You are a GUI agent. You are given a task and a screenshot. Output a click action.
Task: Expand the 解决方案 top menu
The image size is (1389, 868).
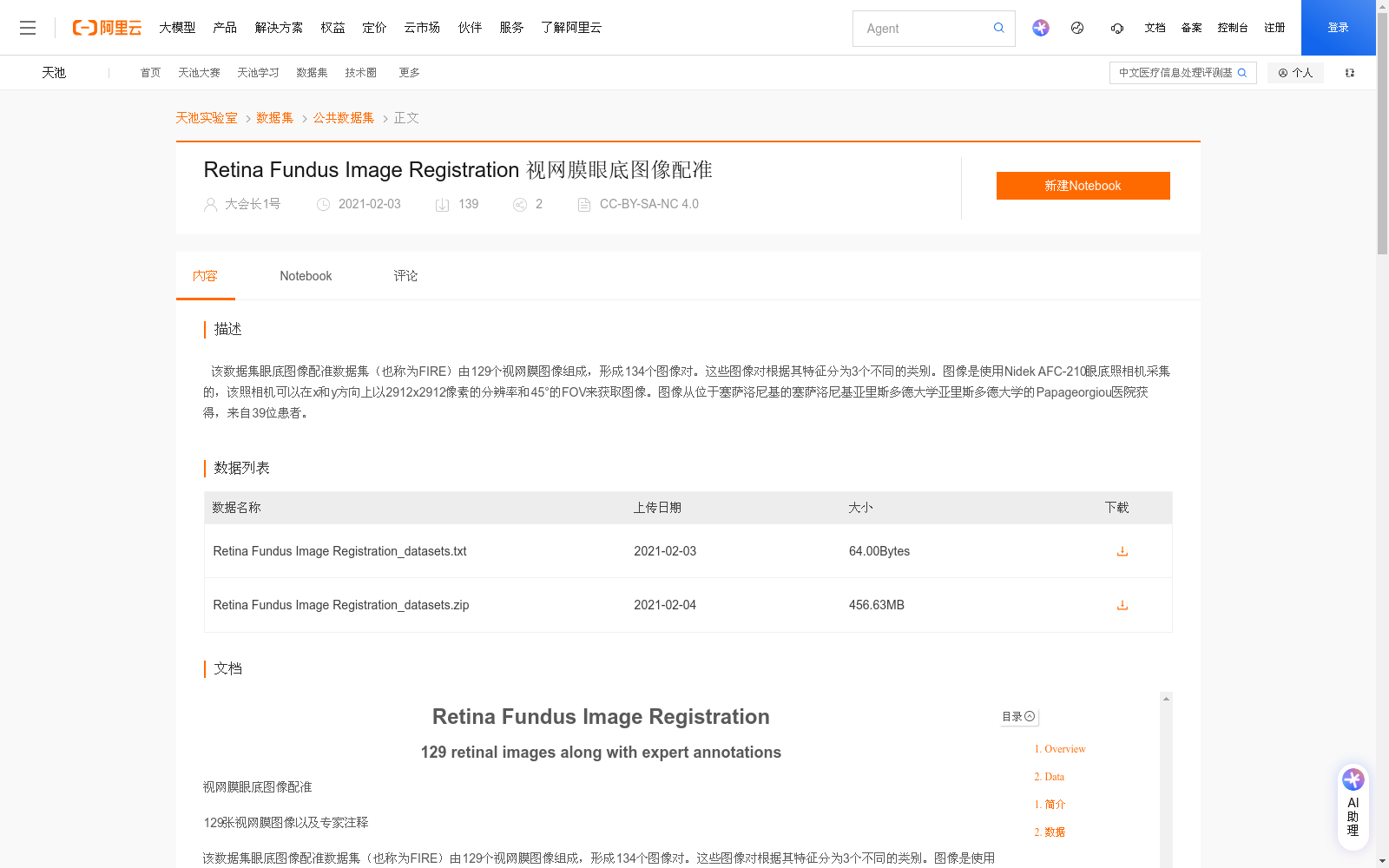[x=279, y=28]
